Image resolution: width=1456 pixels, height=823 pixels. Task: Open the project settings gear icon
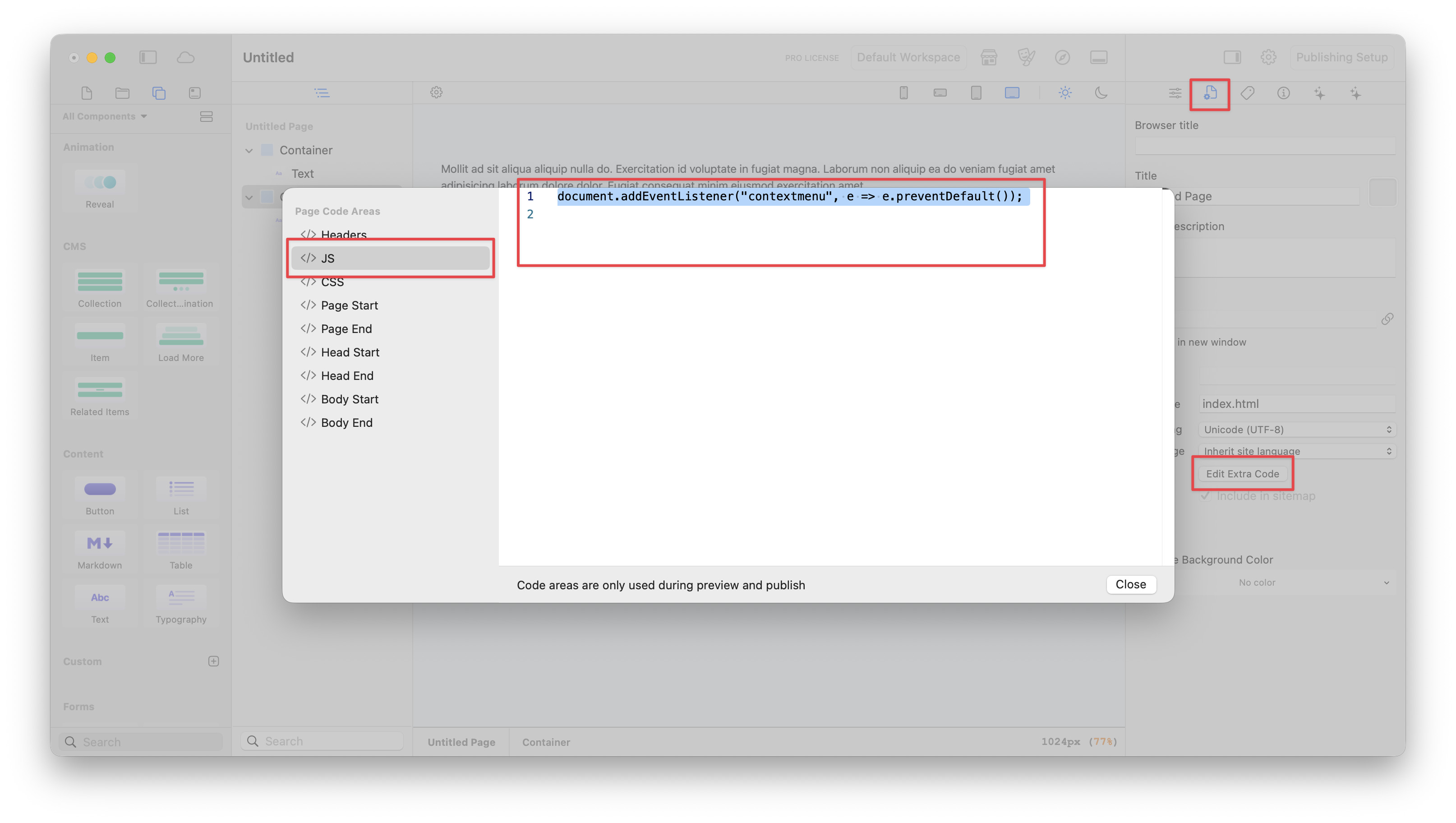tap(1268, 57)
